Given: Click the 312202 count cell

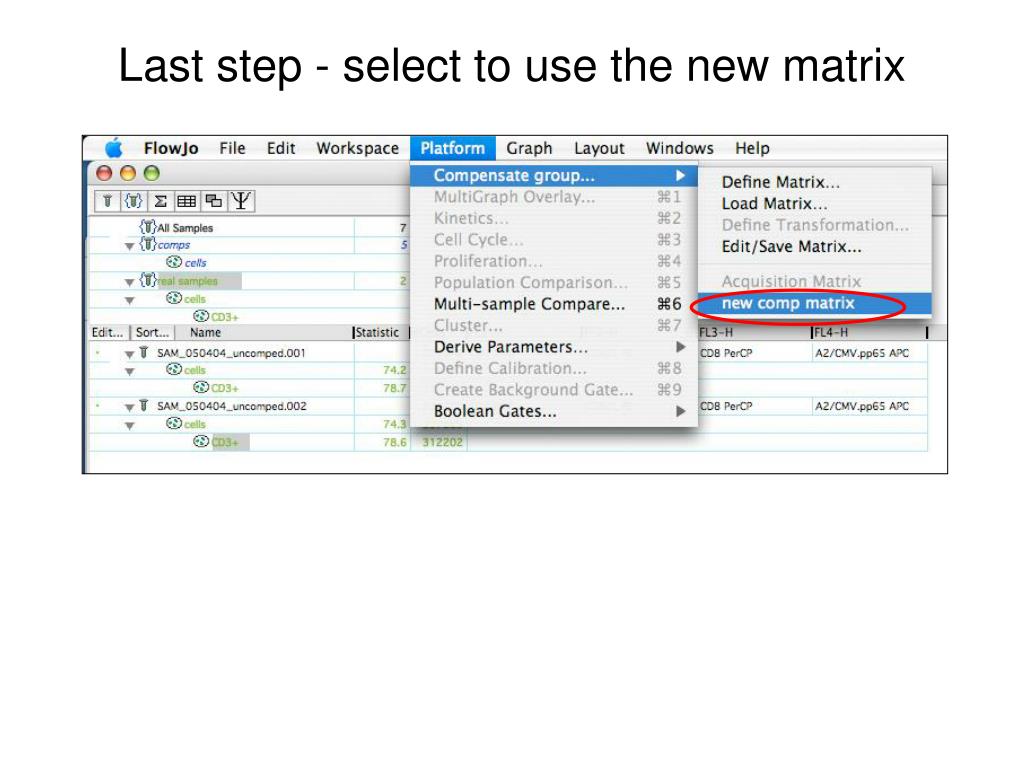Looking at the screenshot, I should pyautogui.click(x=442, y=442).
